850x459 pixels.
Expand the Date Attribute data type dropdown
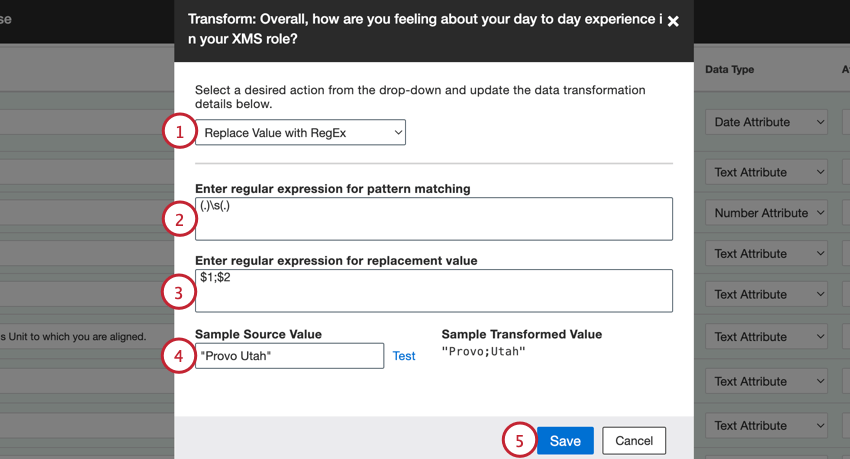point(766,122)
